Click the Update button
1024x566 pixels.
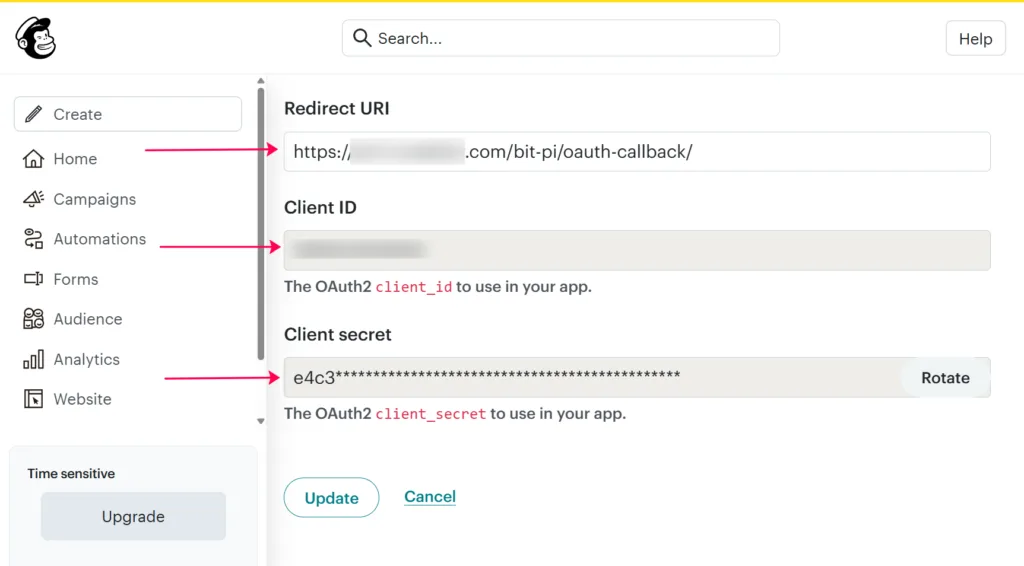click(x=331, y=497)
